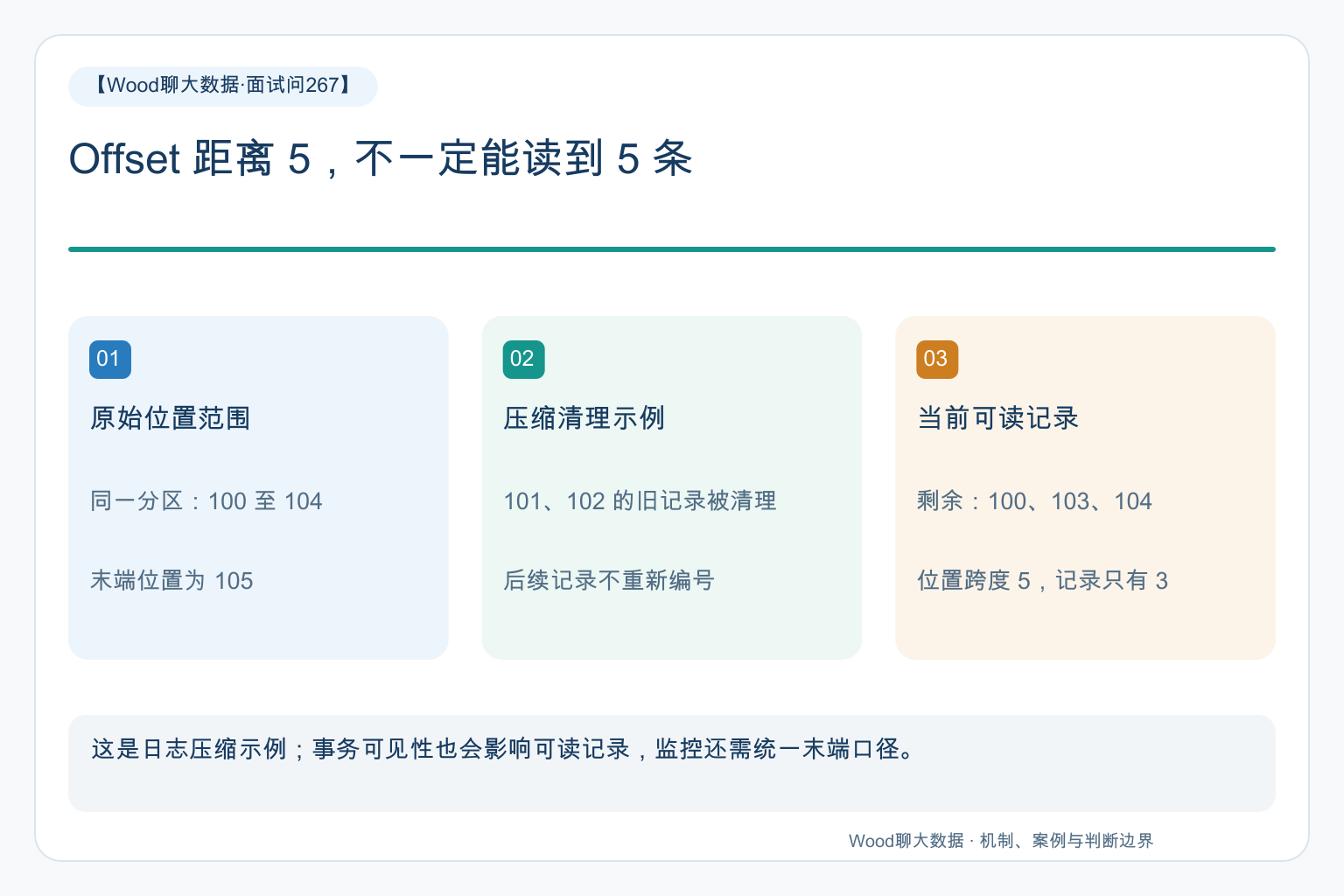Image resolution: width=1344 pixels, height=896 pixels.
Task: Click the line '101、102 的旧记录被清理'
Action: click(640, 501)
